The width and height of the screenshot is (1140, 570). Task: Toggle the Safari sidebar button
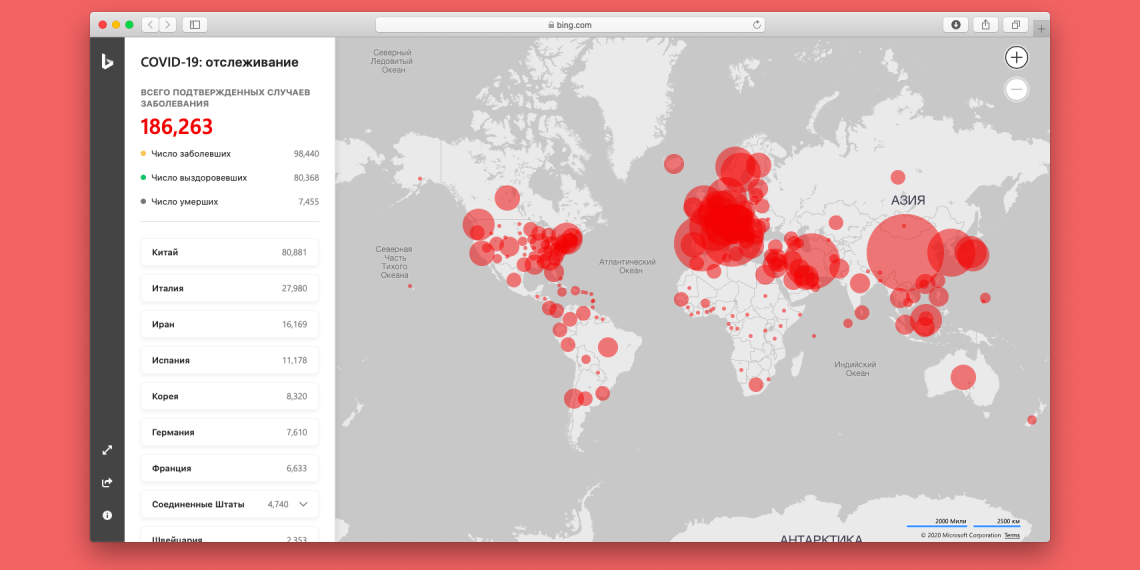point(194,25)
